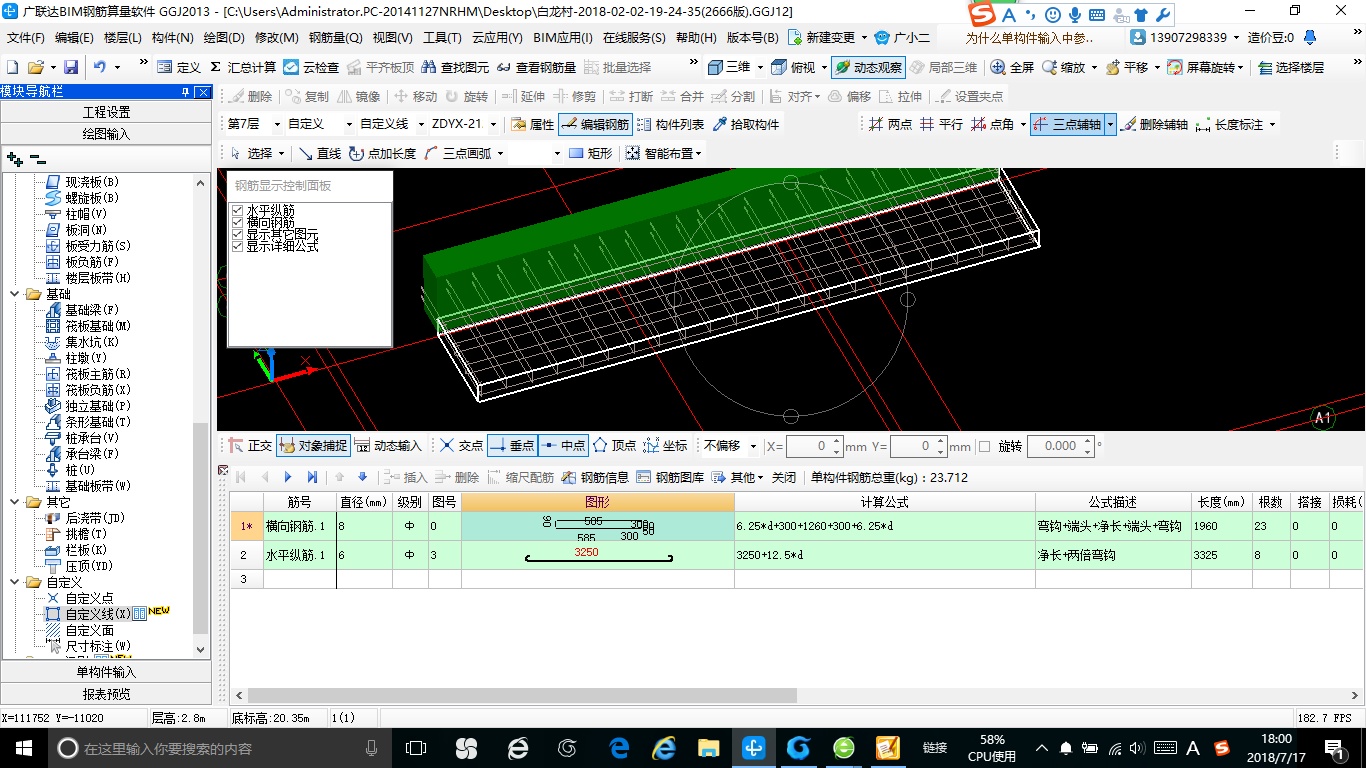
Task: Click 查找图元 find element tool
Action: tap(455, 67)
